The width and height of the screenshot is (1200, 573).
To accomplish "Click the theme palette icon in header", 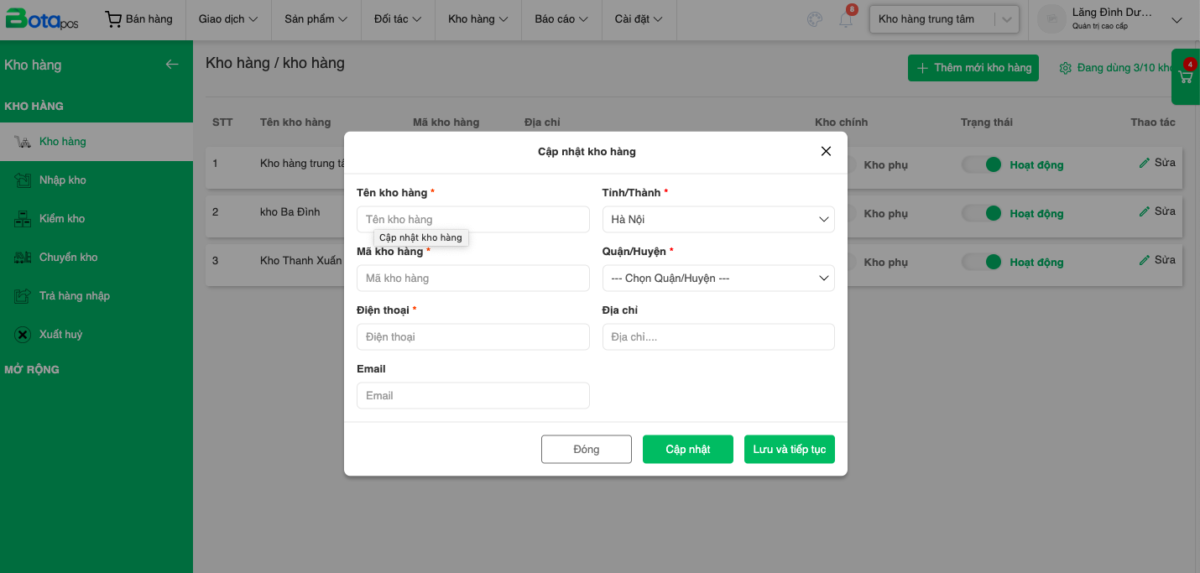I will coord(815,20).
